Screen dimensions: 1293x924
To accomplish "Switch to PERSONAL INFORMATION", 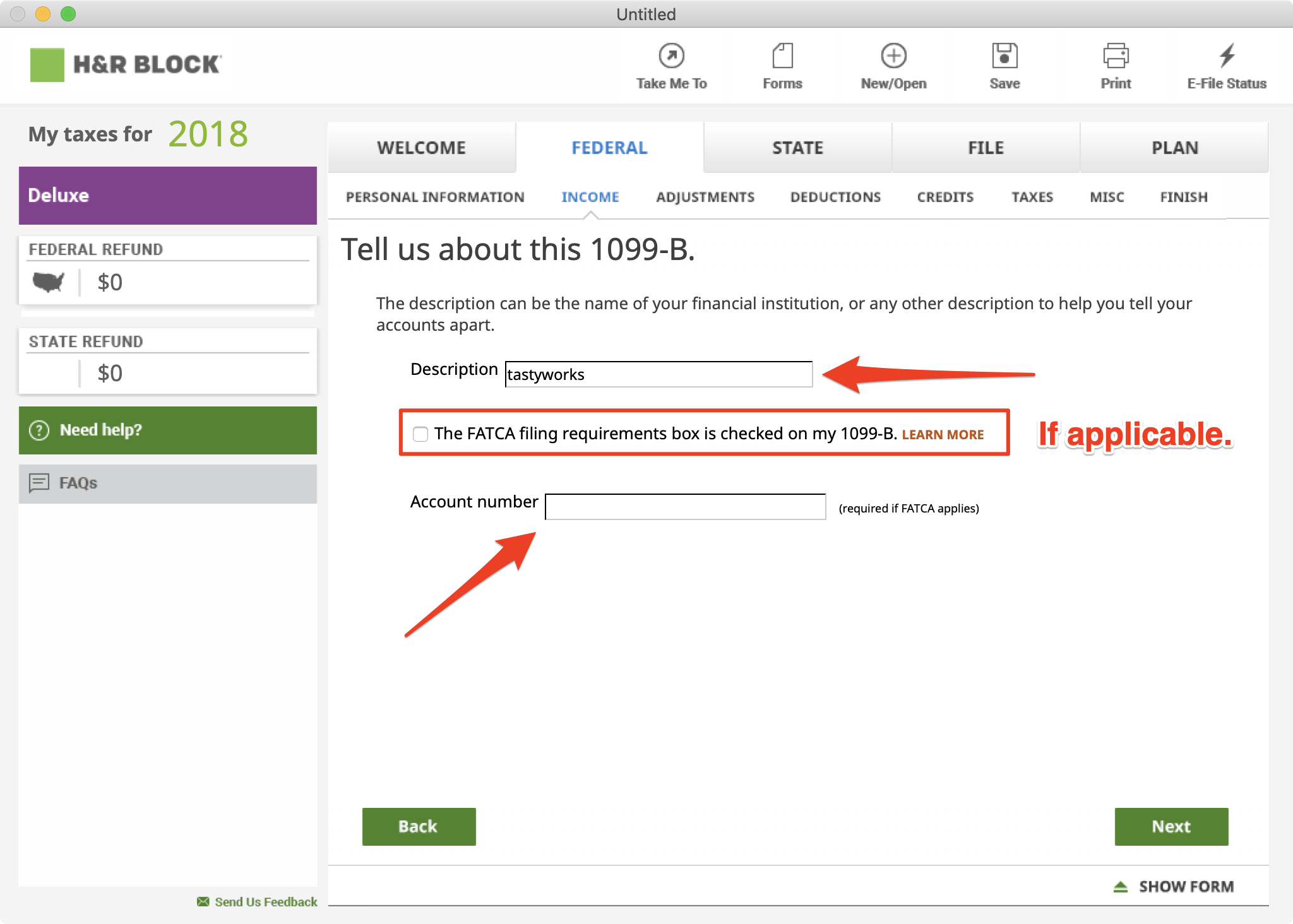I will click(x=435, y=196).
